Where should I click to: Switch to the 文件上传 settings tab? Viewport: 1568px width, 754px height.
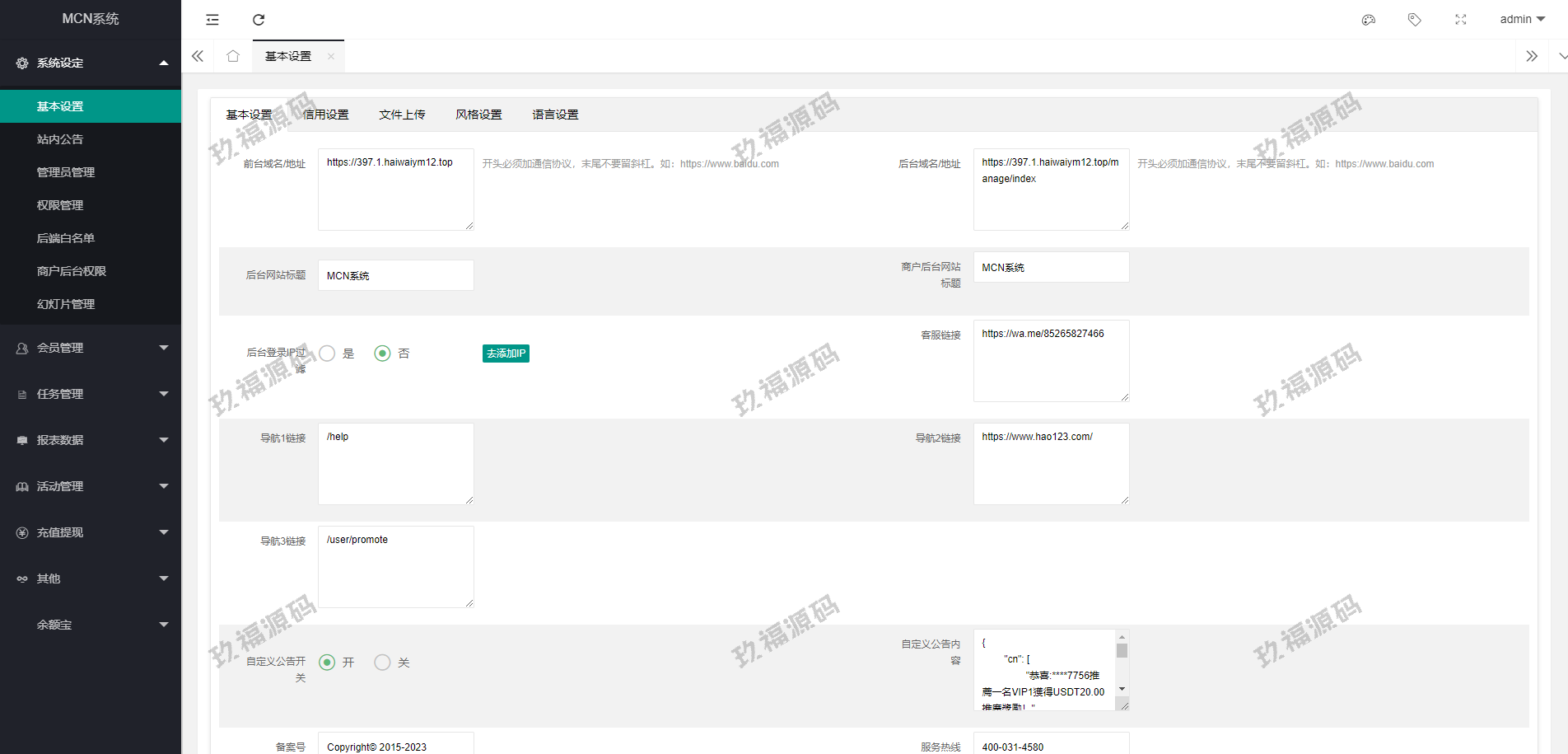point(402,115)
